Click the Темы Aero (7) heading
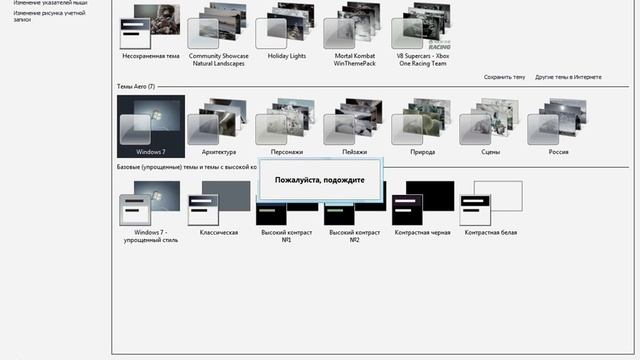The width and height of the screenshot is (640, 360). coord(136,87)
